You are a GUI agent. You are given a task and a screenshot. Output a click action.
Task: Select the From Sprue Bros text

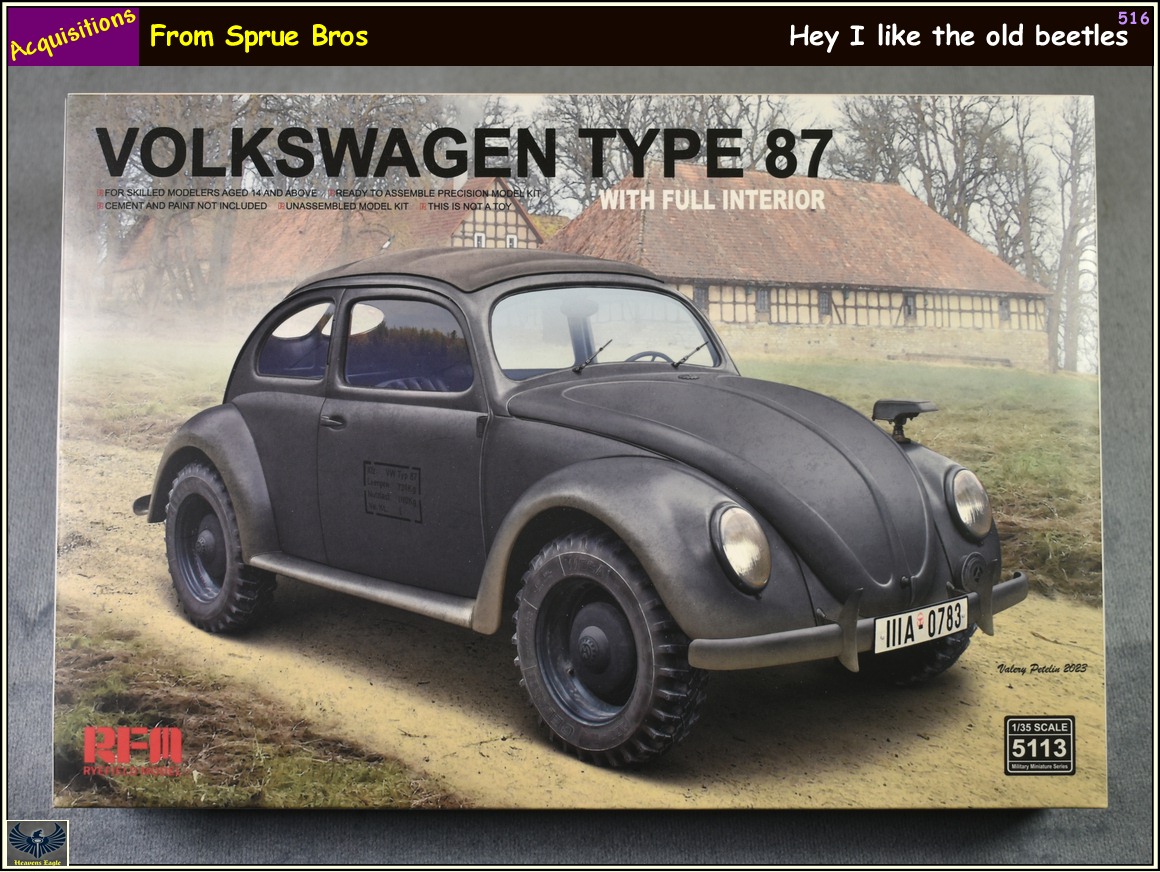(x=258, y=37)
